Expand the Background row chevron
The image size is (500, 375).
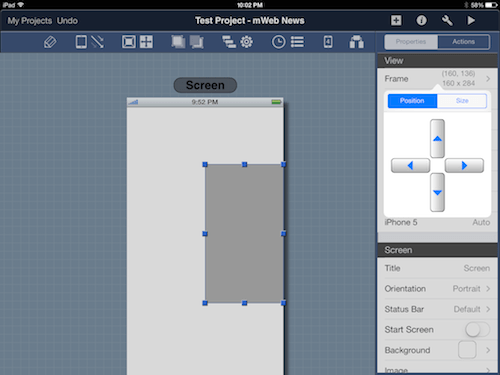tap(488, 350)
